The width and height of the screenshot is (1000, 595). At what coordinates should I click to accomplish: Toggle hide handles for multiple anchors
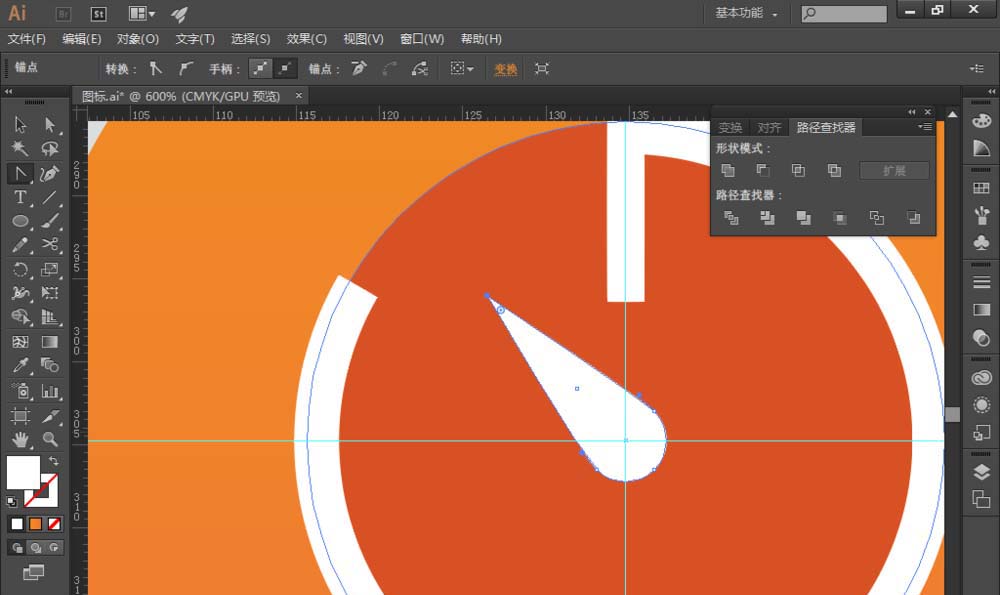[285, 68]
